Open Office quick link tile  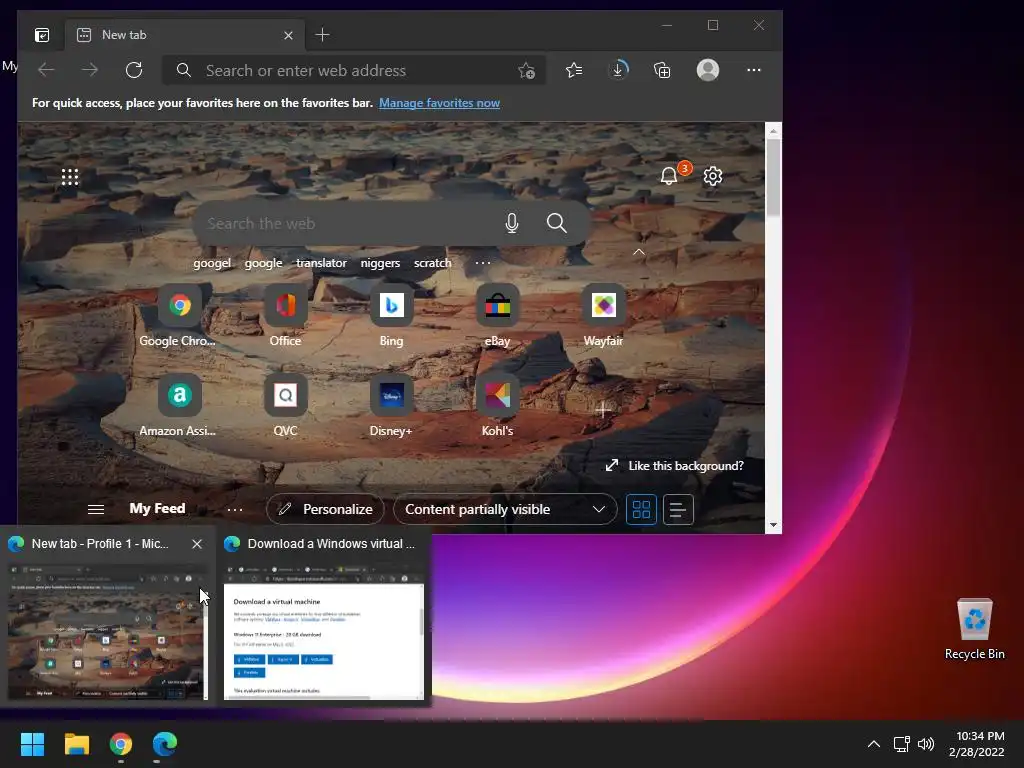click(x=285, y=316)
